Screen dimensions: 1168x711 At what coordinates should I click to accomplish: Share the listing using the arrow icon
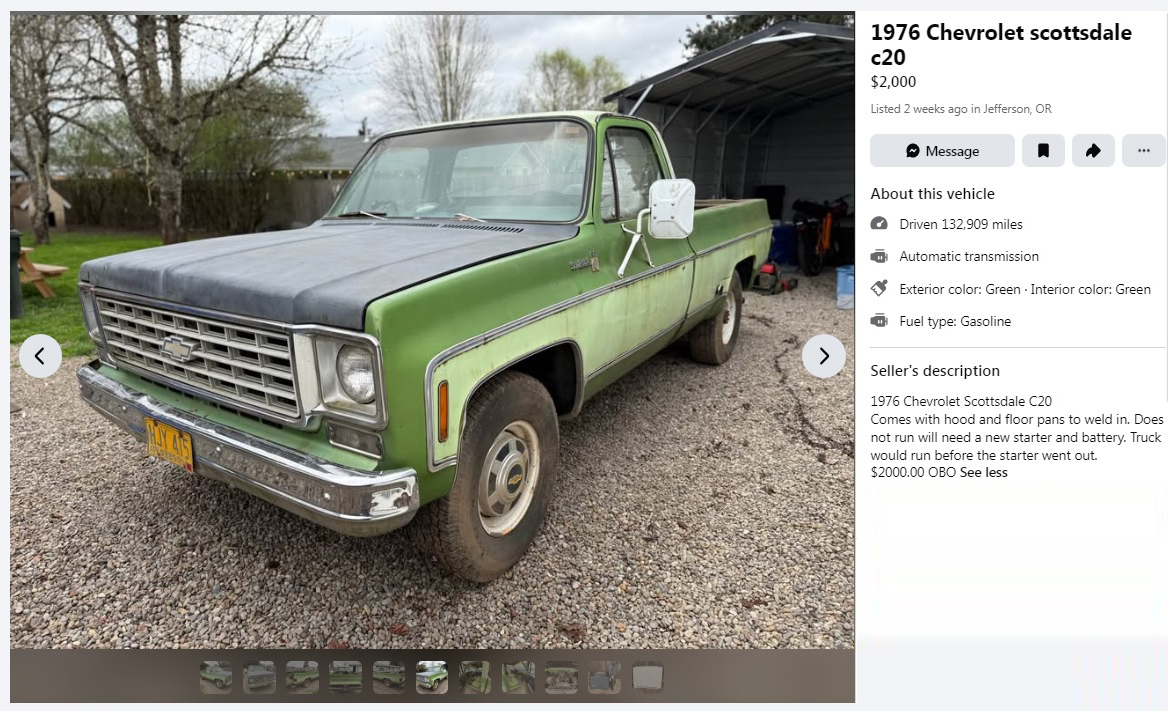[1093, 151]
